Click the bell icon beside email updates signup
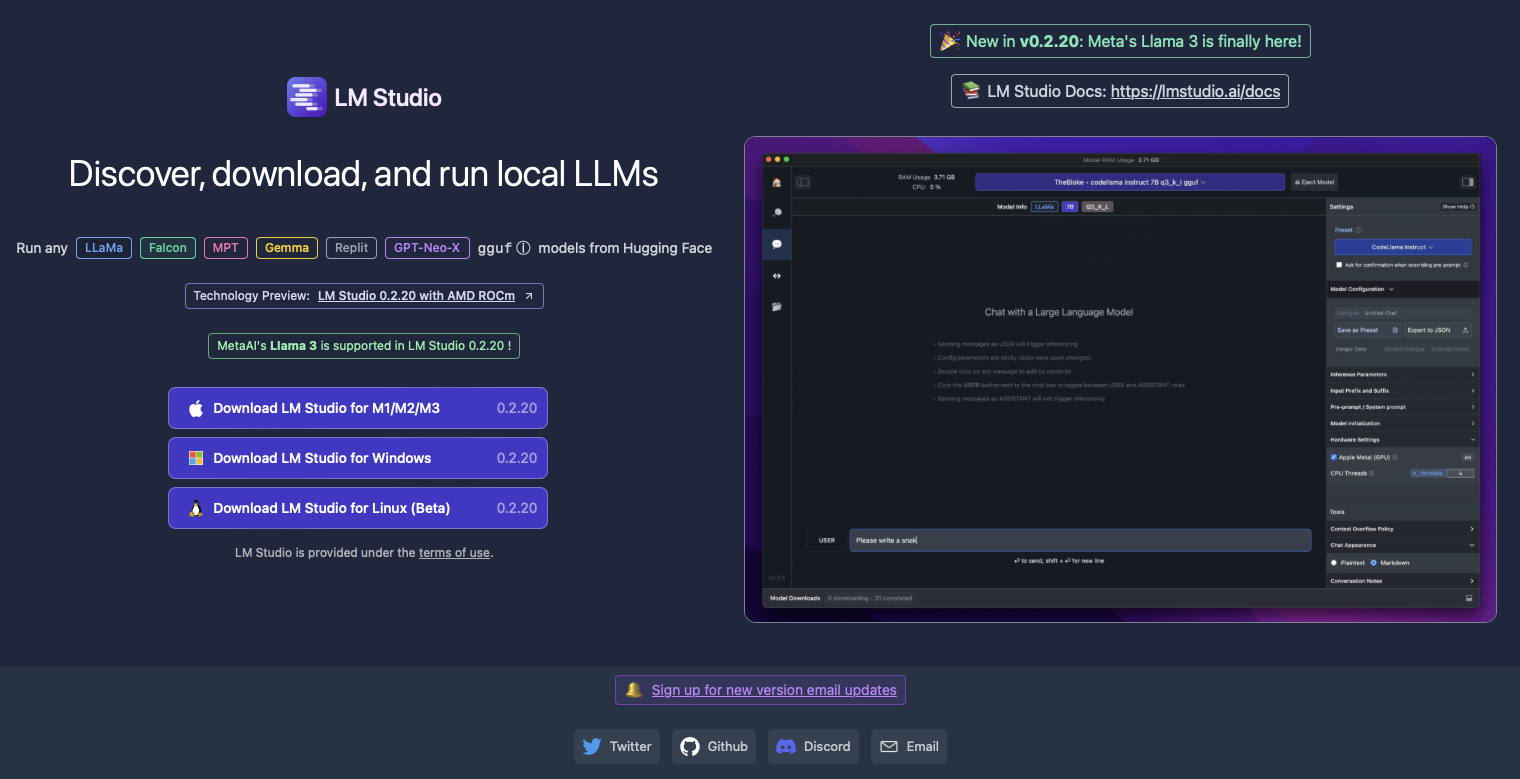The height and width of the screenshot is (779, 1520). click(x=633, y=690)
